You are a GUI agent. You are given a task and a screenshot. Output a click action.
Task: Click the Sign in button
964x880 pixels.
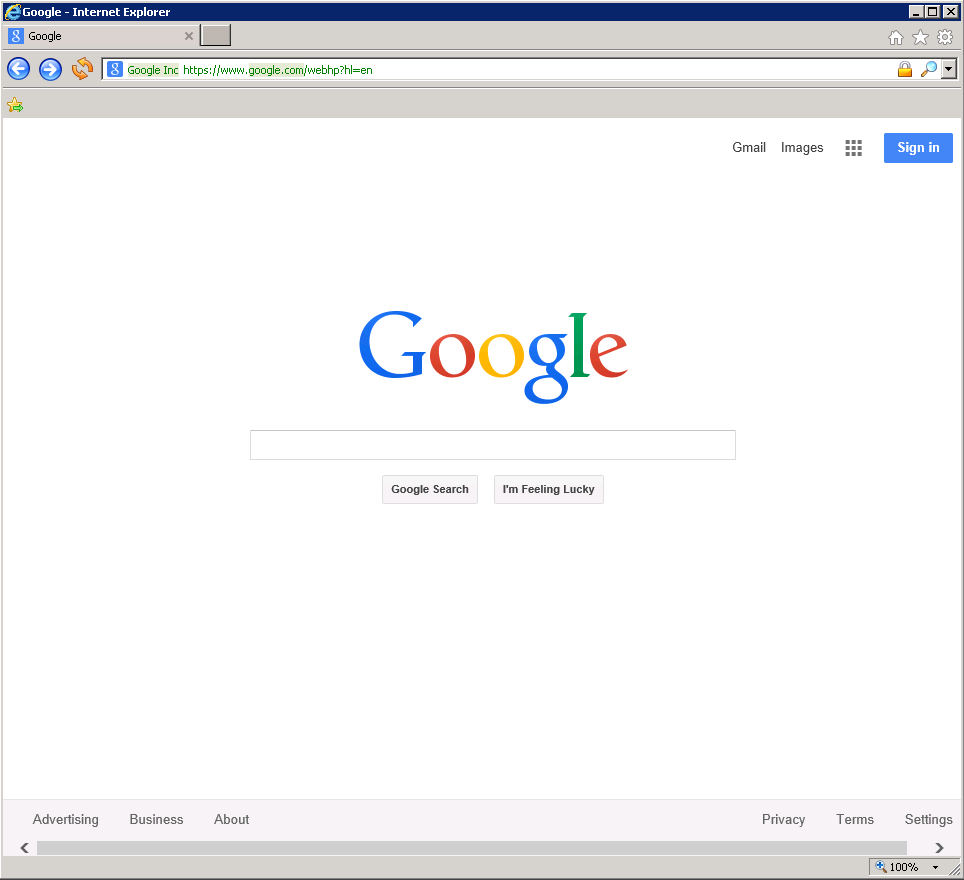click(x=918, y=148)
